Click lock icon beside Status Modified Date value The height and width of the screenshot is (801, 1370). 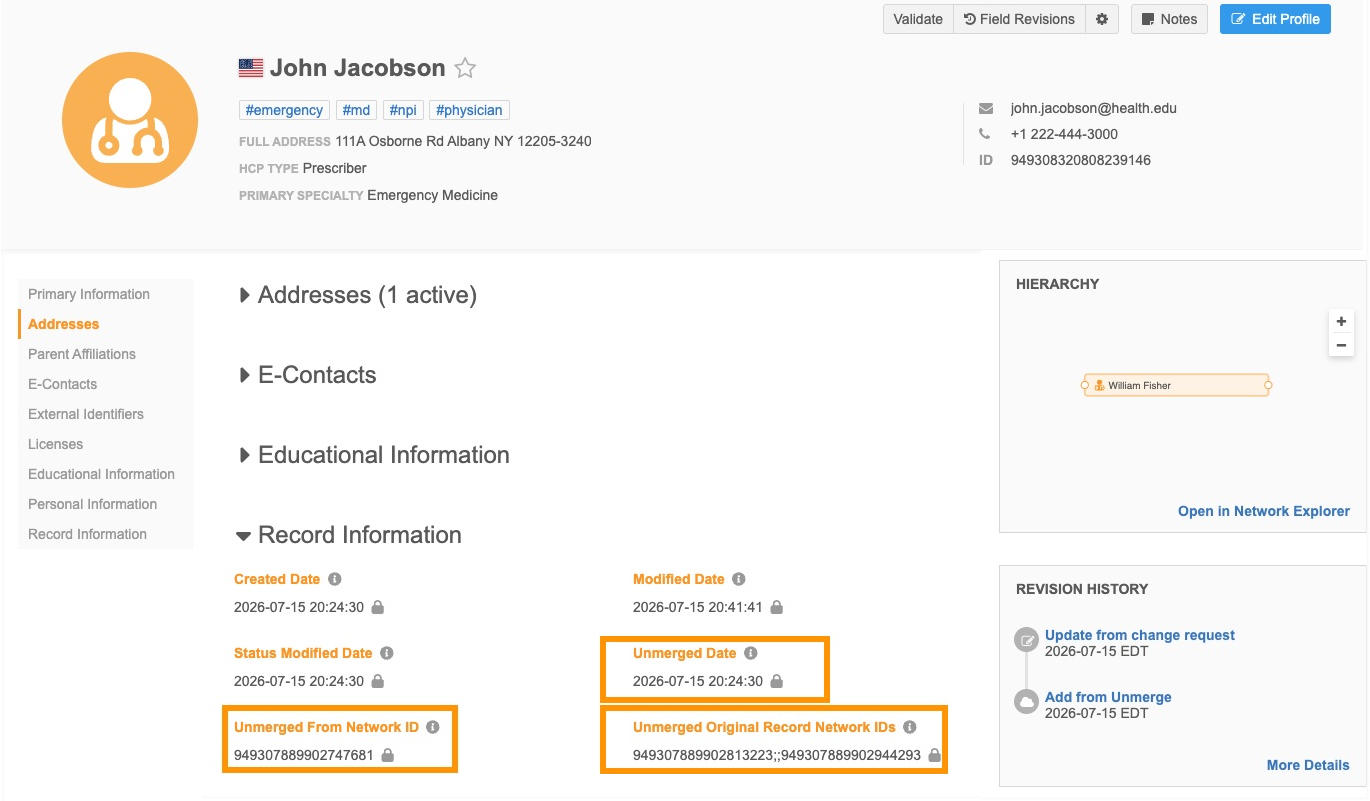point(378,681)
